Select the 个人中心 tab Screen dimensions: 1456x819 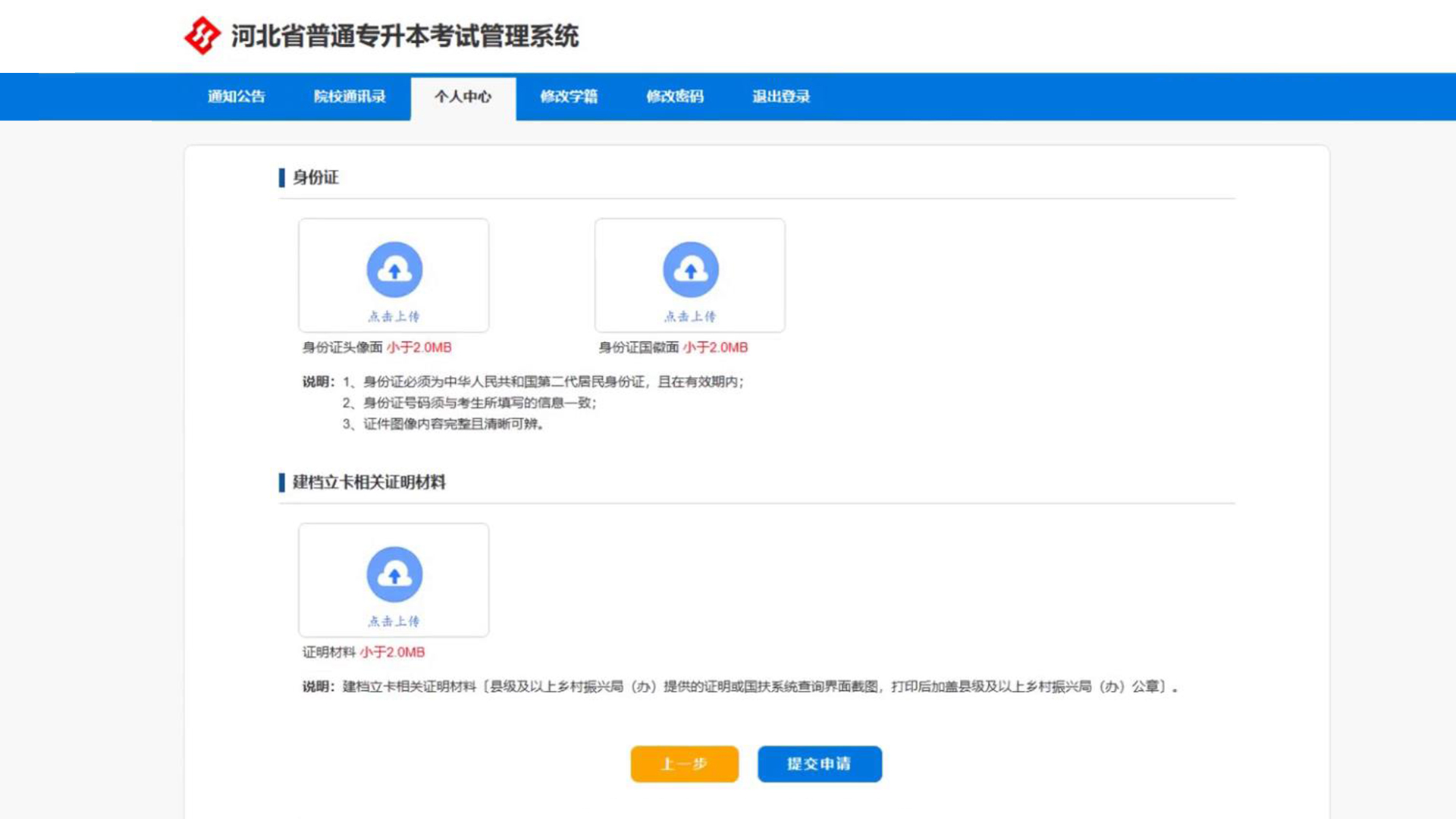(x=463, y=96)
